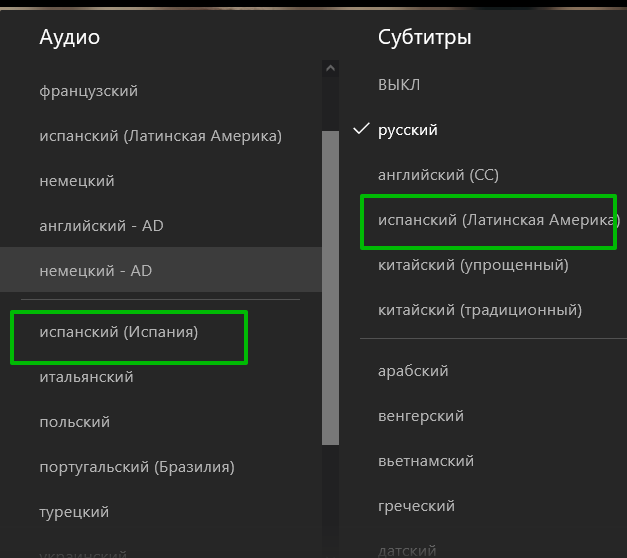Click the checked Russian subtitles option
The width and height of the screenshot is (627, 558).
[x=408, y=130]
